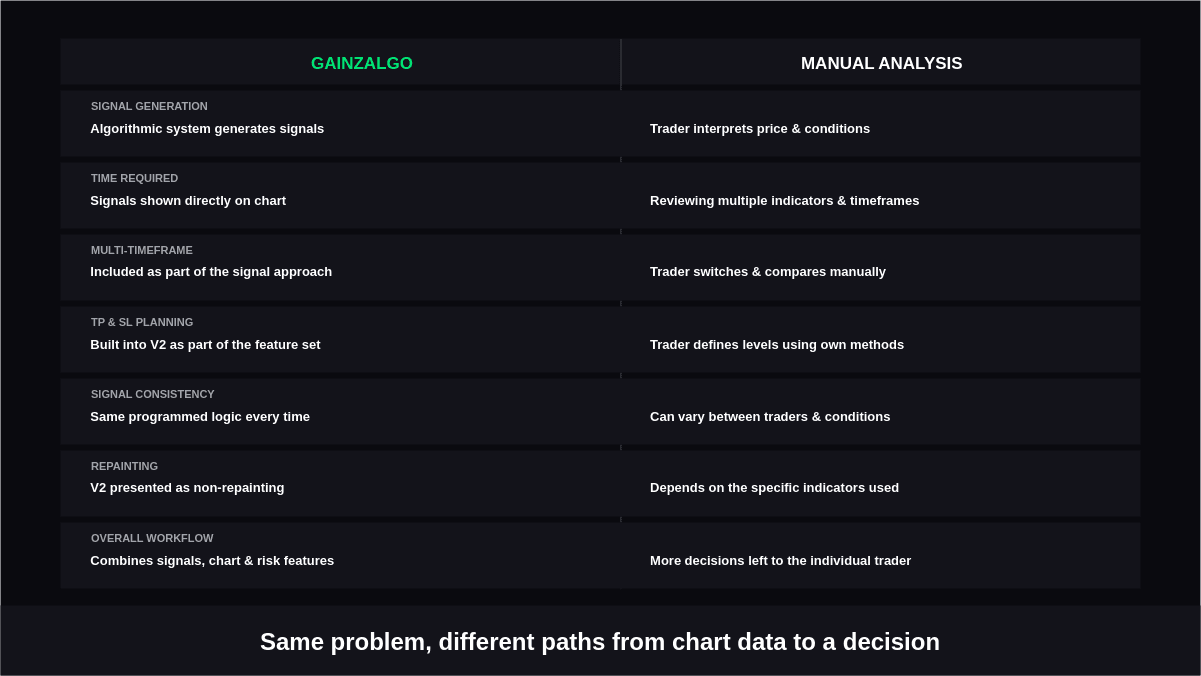The image size is (1201, 676).
Task: Click 'V2 presented as non-repainting' text
Action: coord(187,488)
